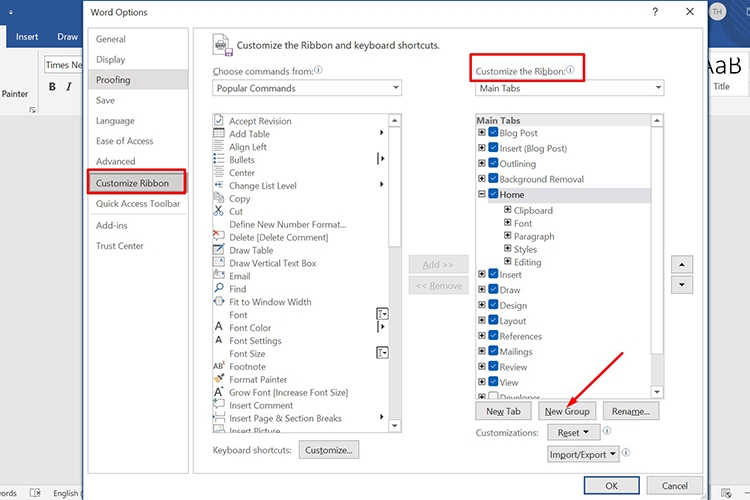Uncheck the Design tab checkbox
The height and width of the screenshot is (500, 750).
(x=493, y=305)
